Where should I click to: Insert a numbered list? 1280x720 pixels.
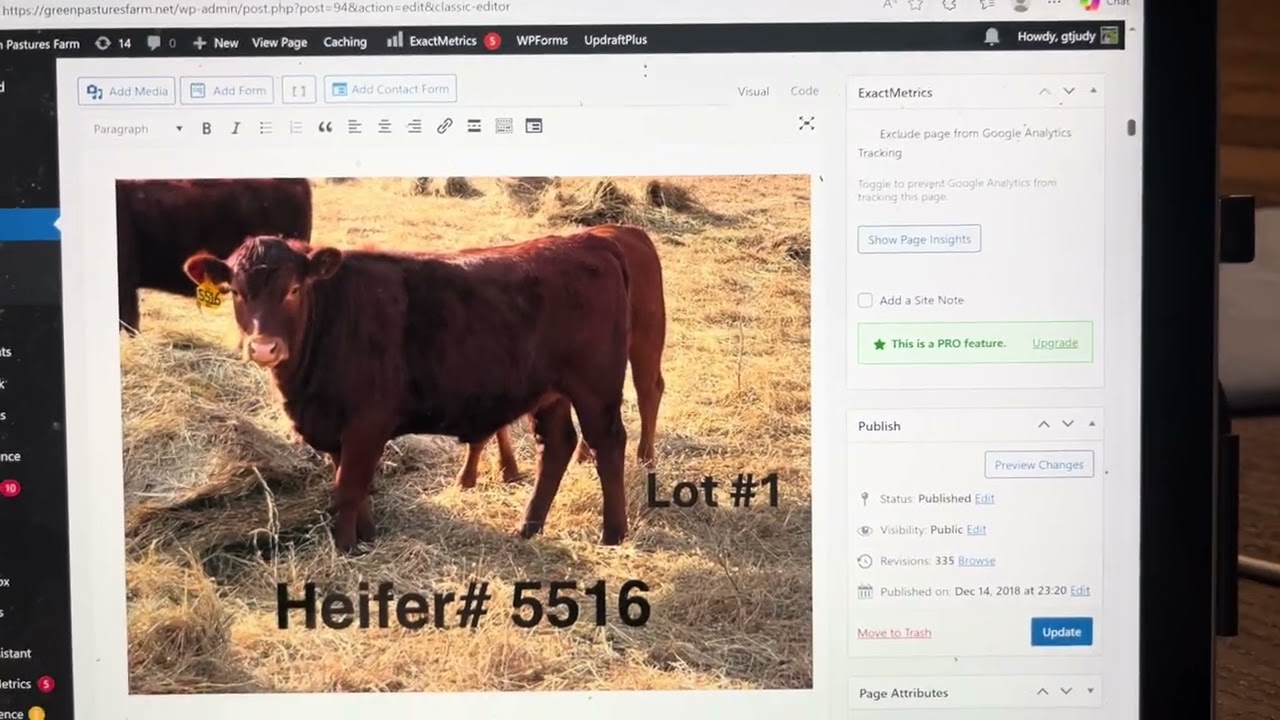pyautogui.click(x=295, y=128)
